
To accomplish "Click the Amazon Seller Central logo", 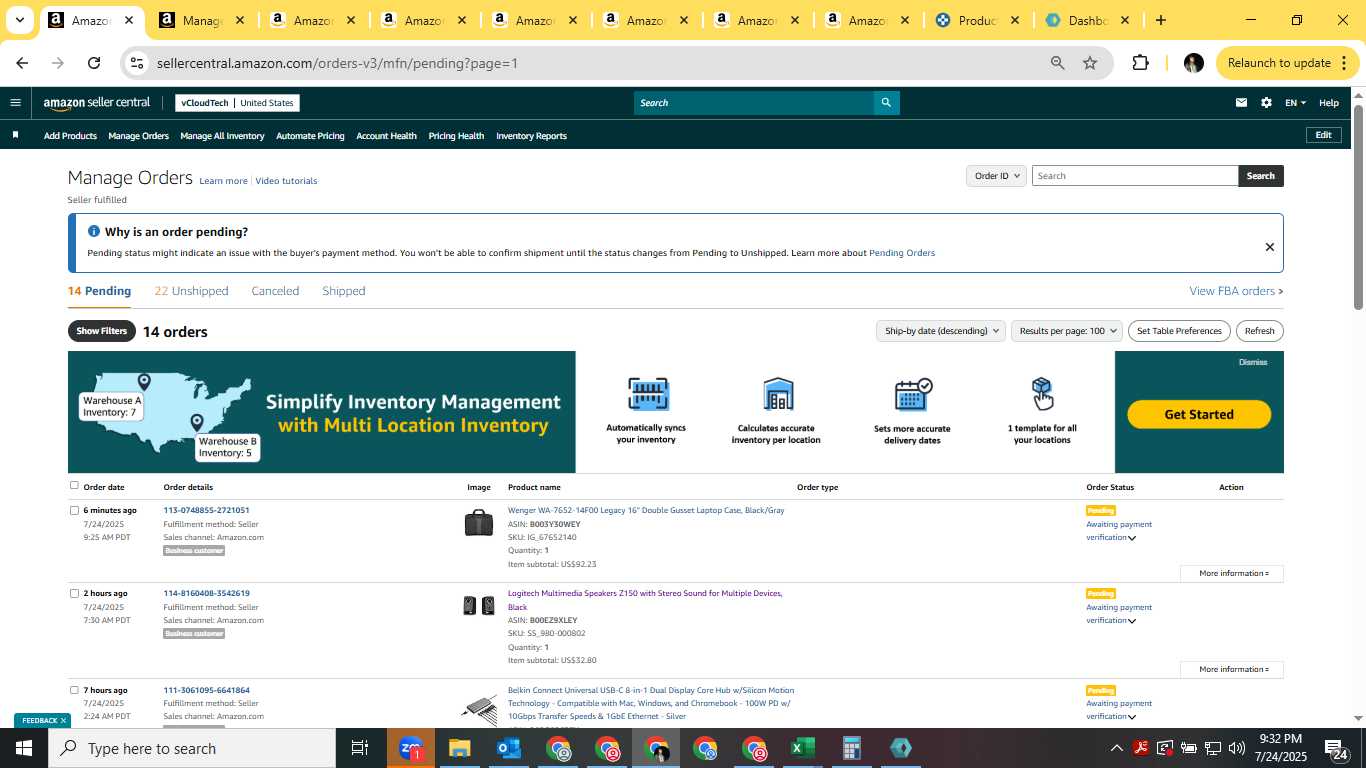I will [x=96, y=103].
